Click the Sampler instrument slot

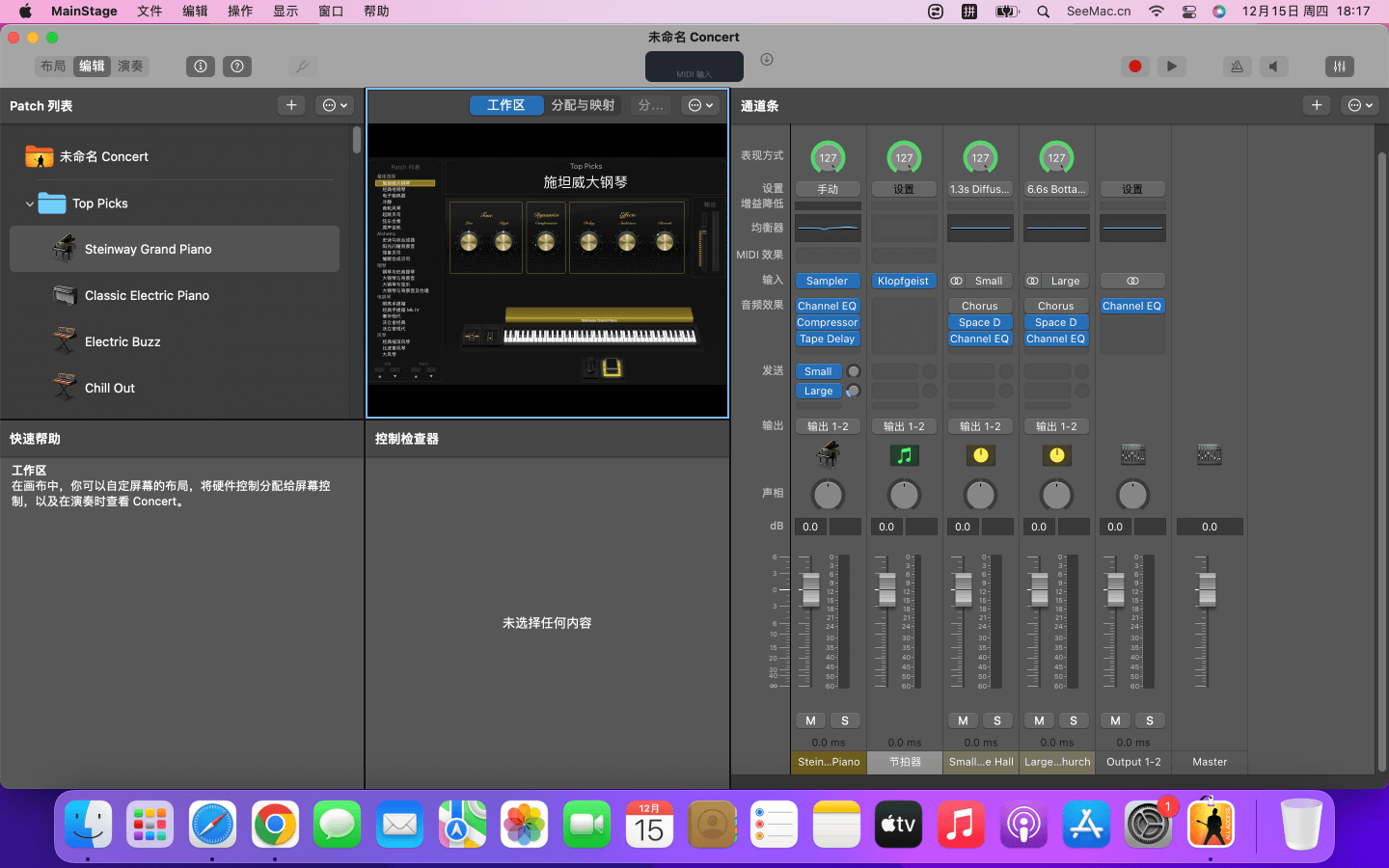click(x=828, y=281)
